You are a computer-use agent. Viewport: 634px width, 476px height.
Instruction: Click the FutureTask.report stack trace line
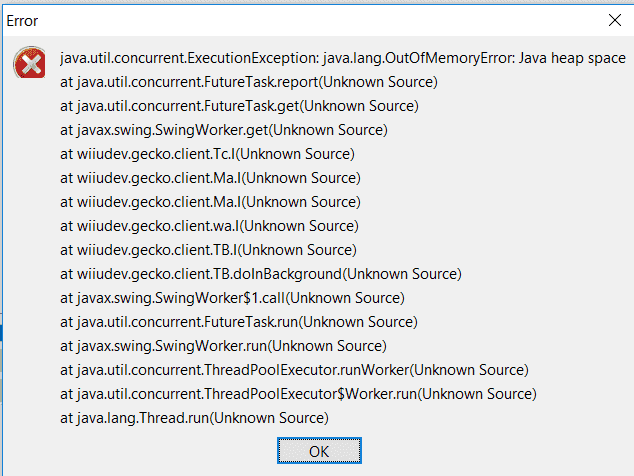pyautogui.click(x=249, y=82)
